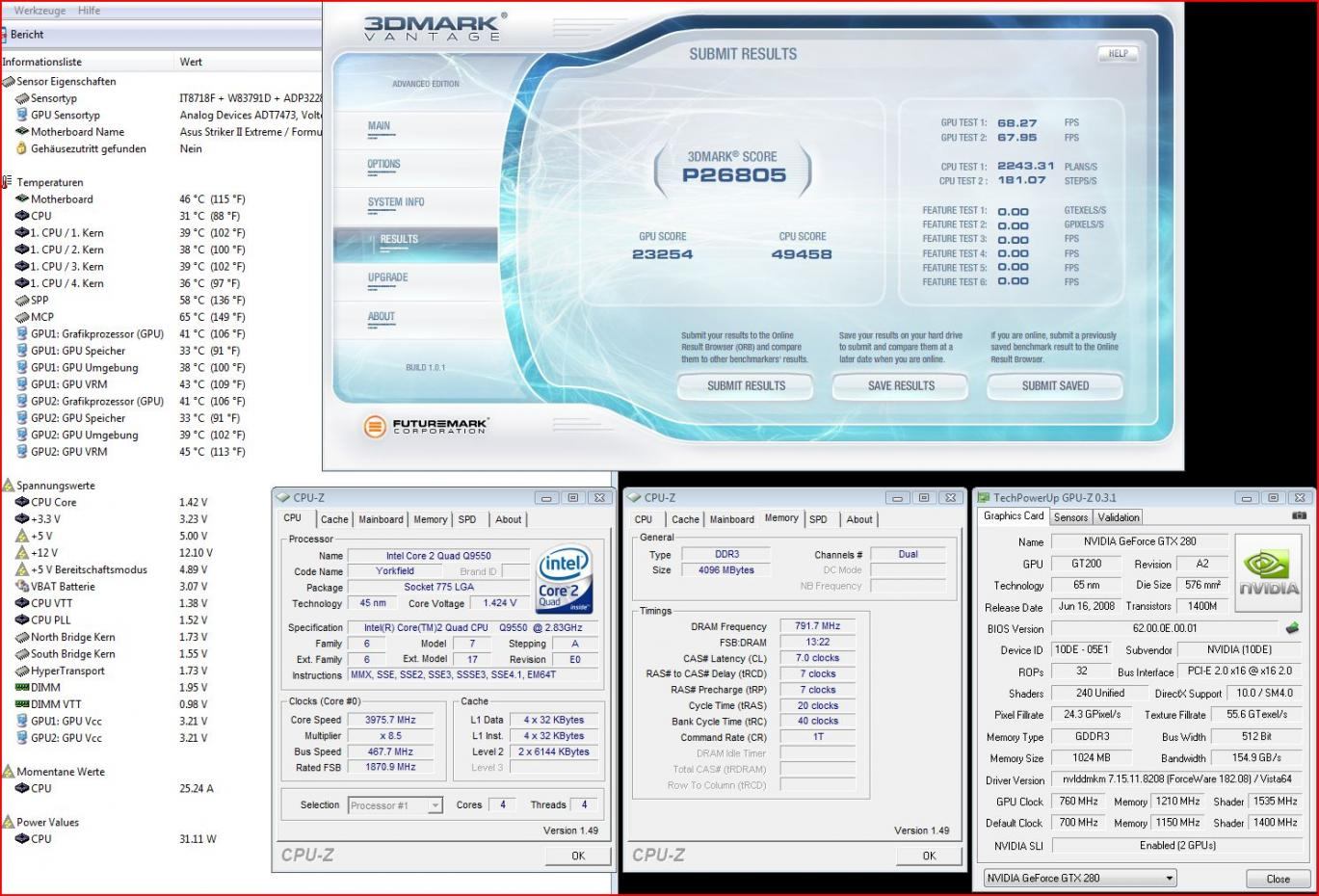1319x896 pixels.
Task: Click the VBAT Batterie icon
Action: (x=22, y=587)
